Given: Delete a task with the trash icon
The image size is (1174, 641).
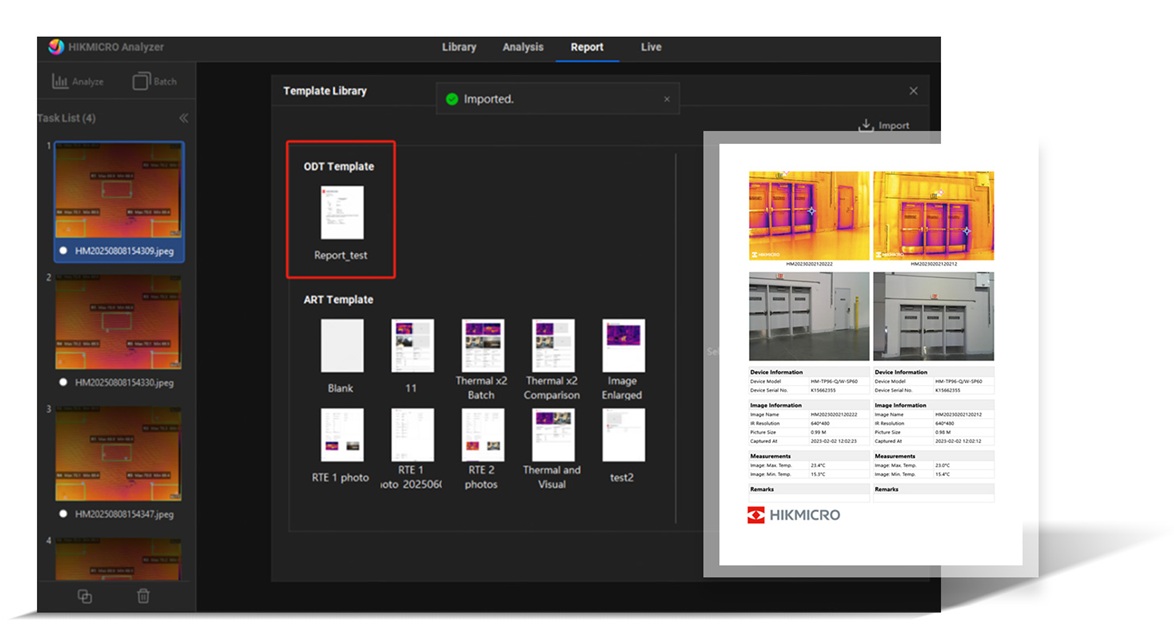Looking at the screenshot, I should coord(143,594).
